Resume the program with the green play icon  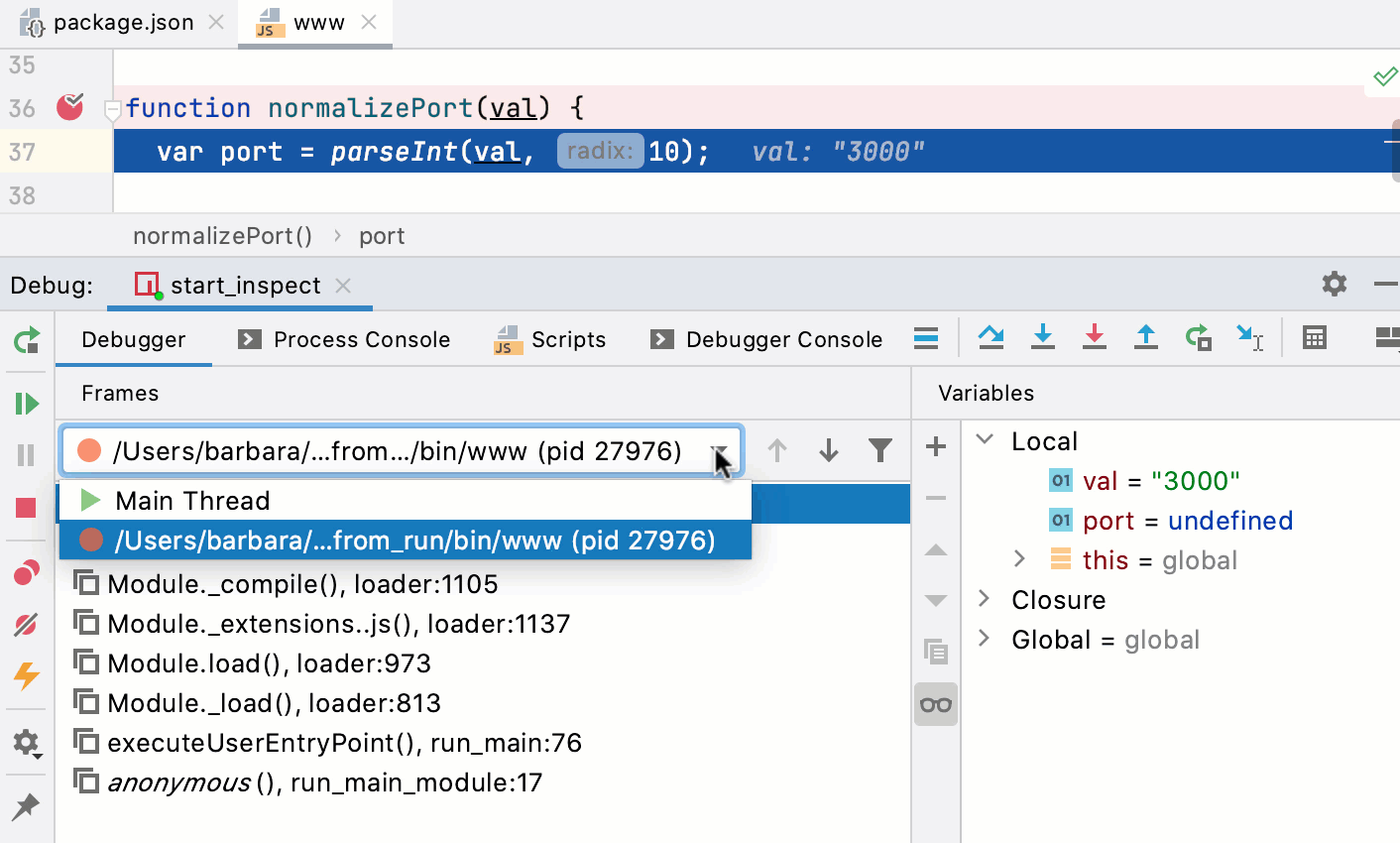[27, 402]
